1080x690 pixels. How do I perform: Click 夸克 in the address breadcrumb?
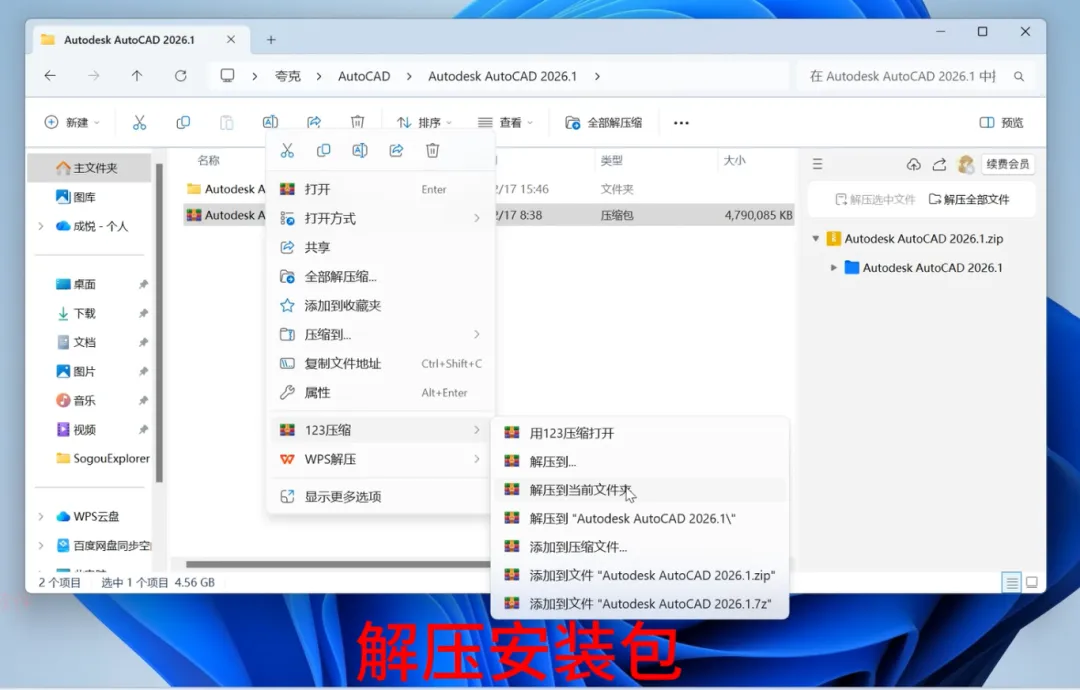point(288,76)
